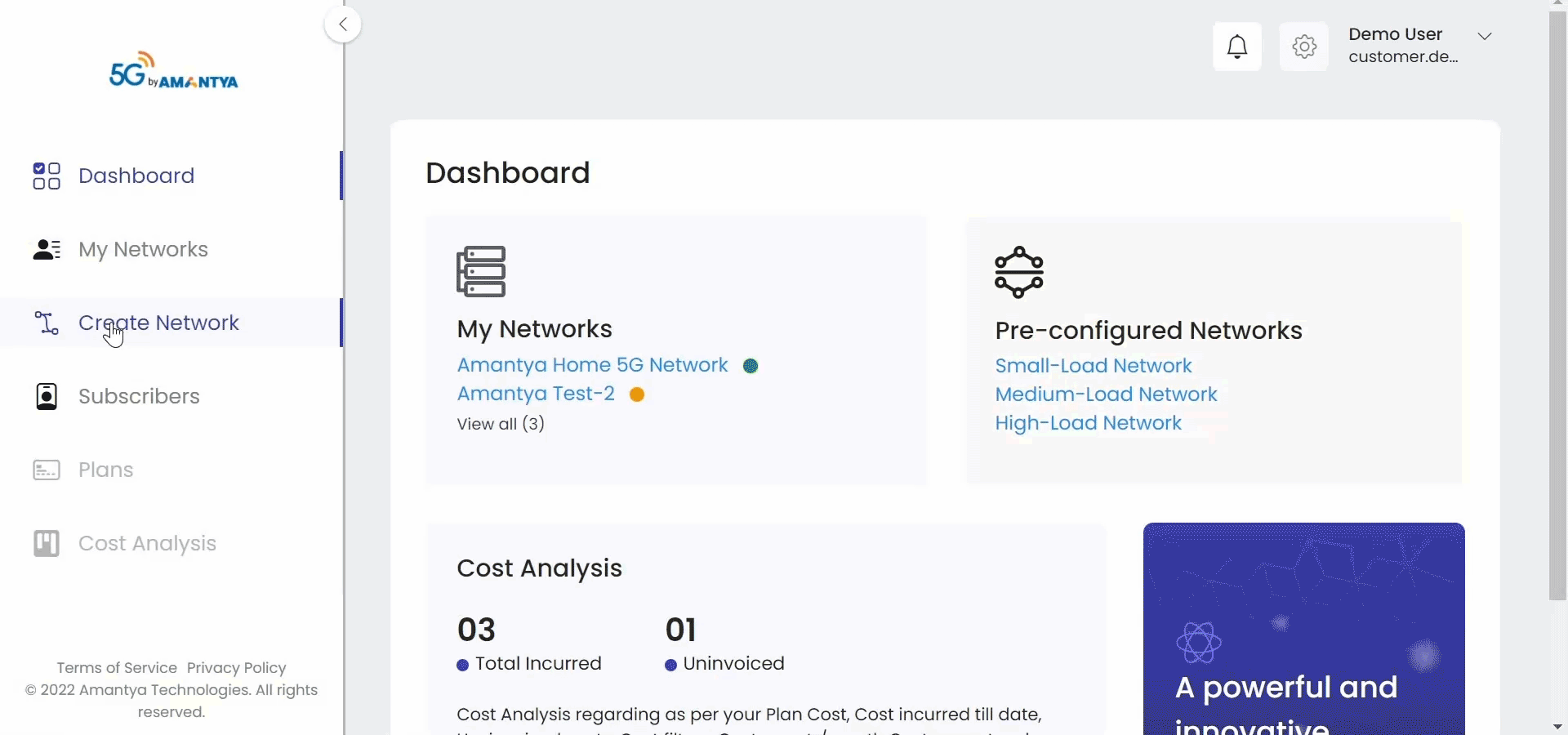Open Dashboard from the sidebar menu
The image size is (1568, 735).
pos(136,176)
